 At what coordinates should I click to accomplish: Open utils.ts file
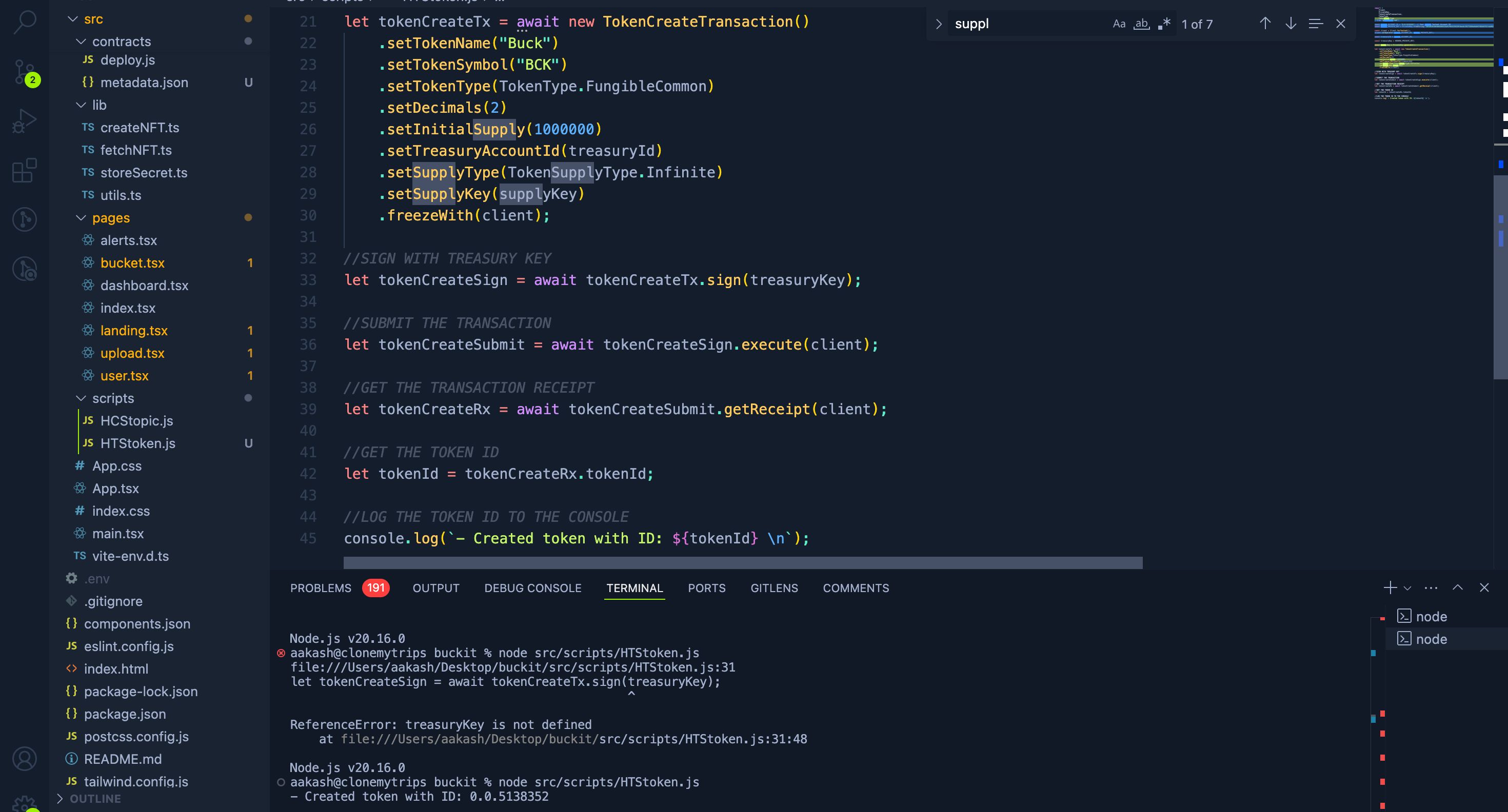click(x=121, y=195)
